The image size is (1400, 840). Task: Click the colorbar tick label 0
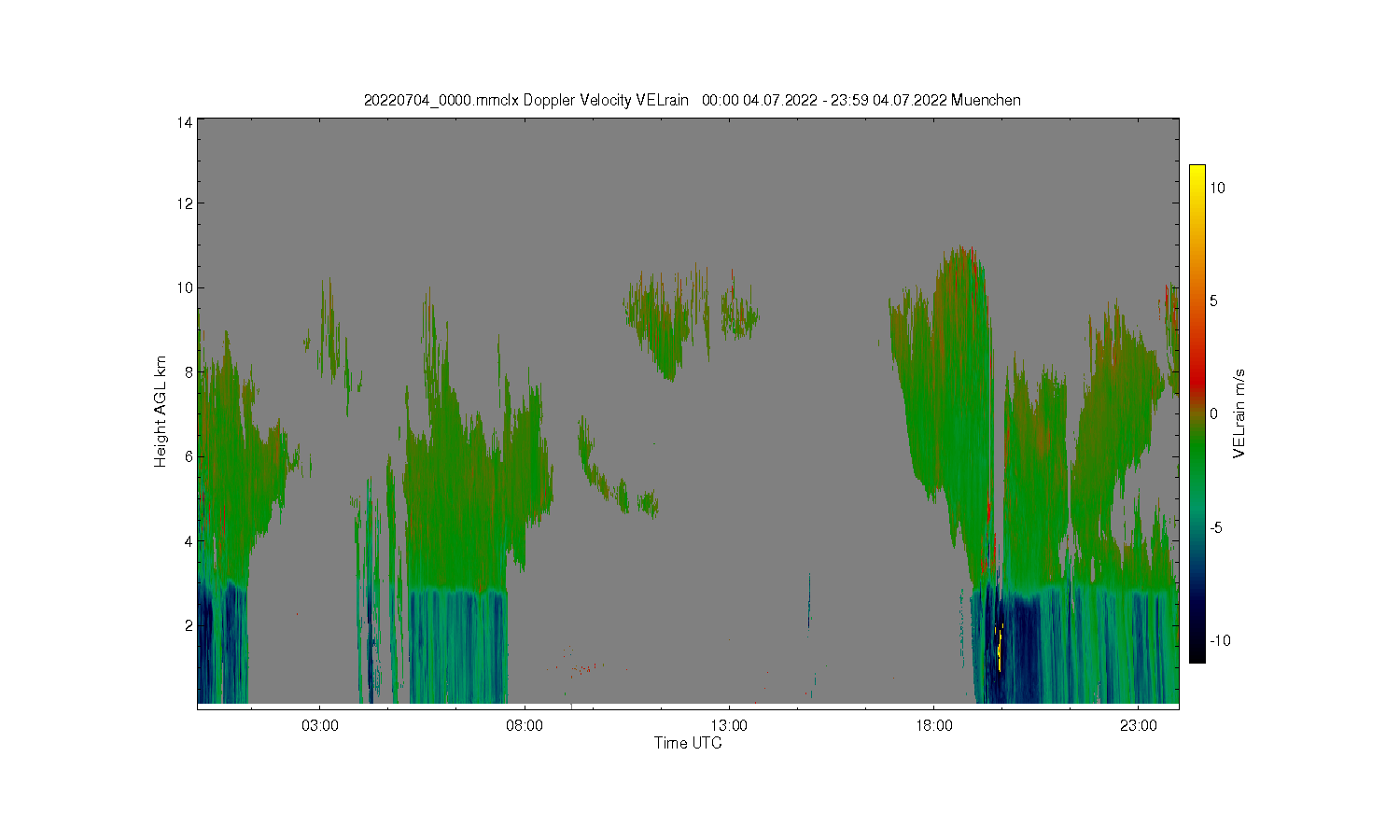(1214, 413)
